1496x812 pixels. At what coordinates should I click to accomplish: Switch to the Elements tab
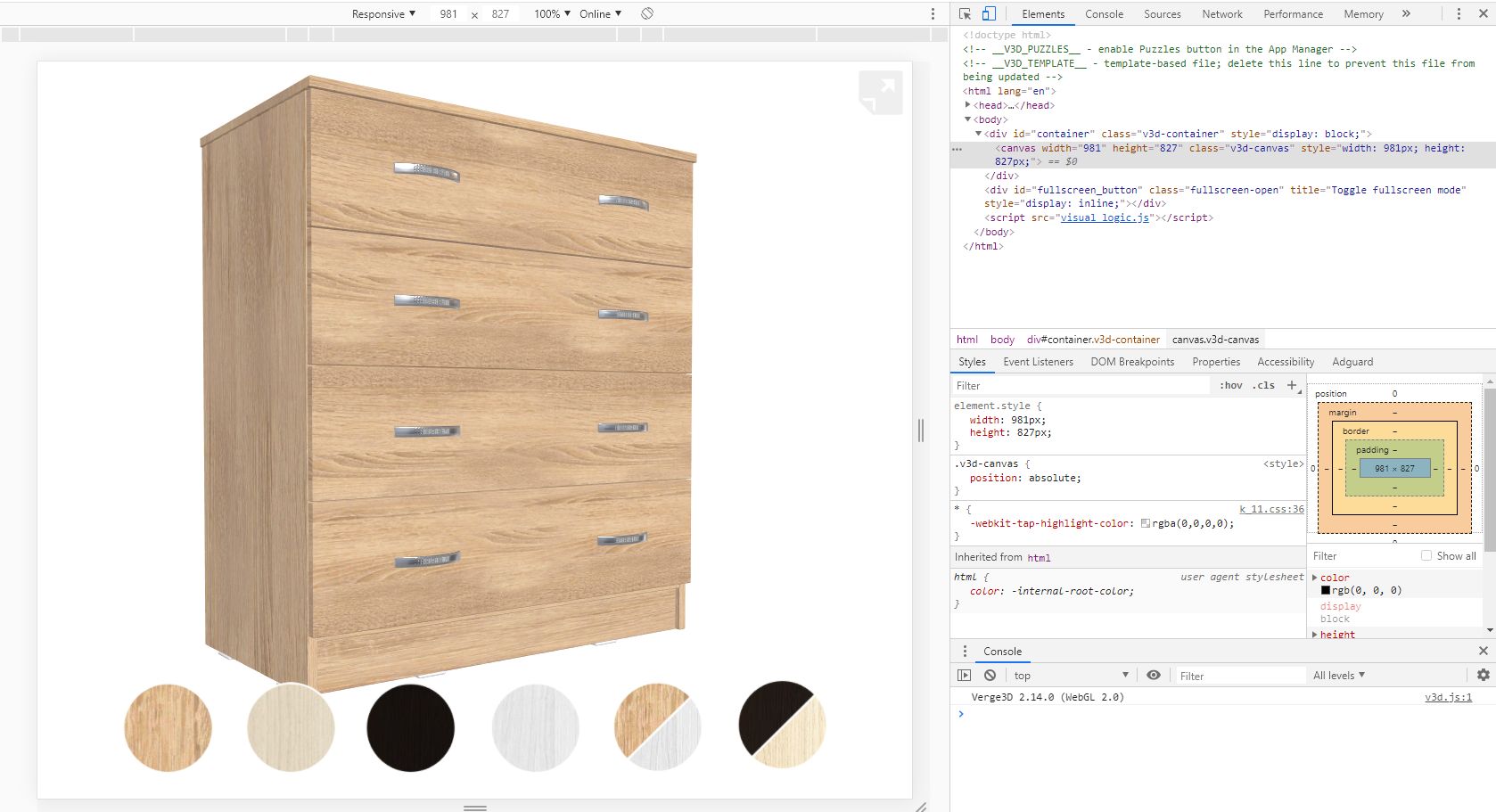(x=1043, y=13)
